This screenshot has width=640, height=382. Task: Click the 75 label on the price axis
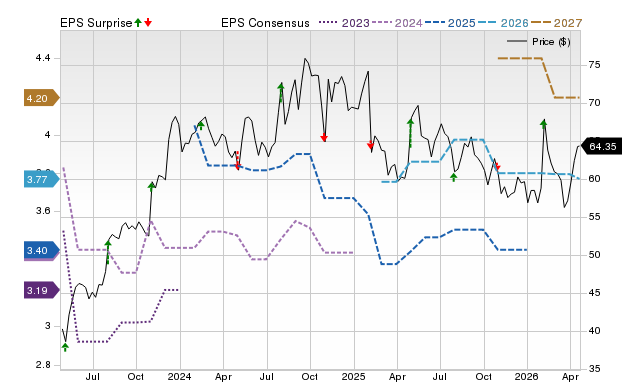pos(594,65)
